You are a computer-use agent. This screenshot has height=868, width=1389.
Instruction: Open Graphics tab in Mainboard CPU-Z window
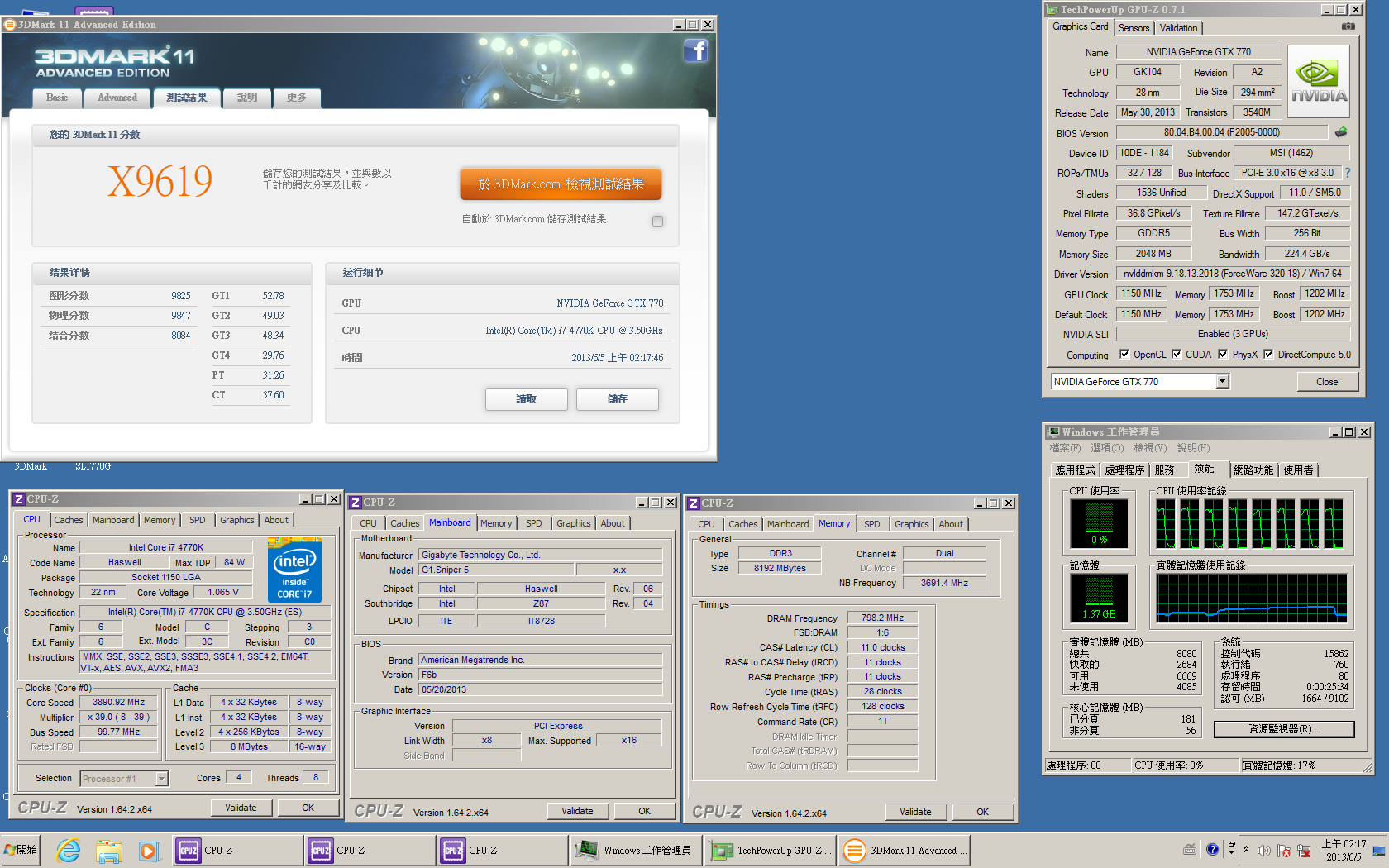[573, 523]
